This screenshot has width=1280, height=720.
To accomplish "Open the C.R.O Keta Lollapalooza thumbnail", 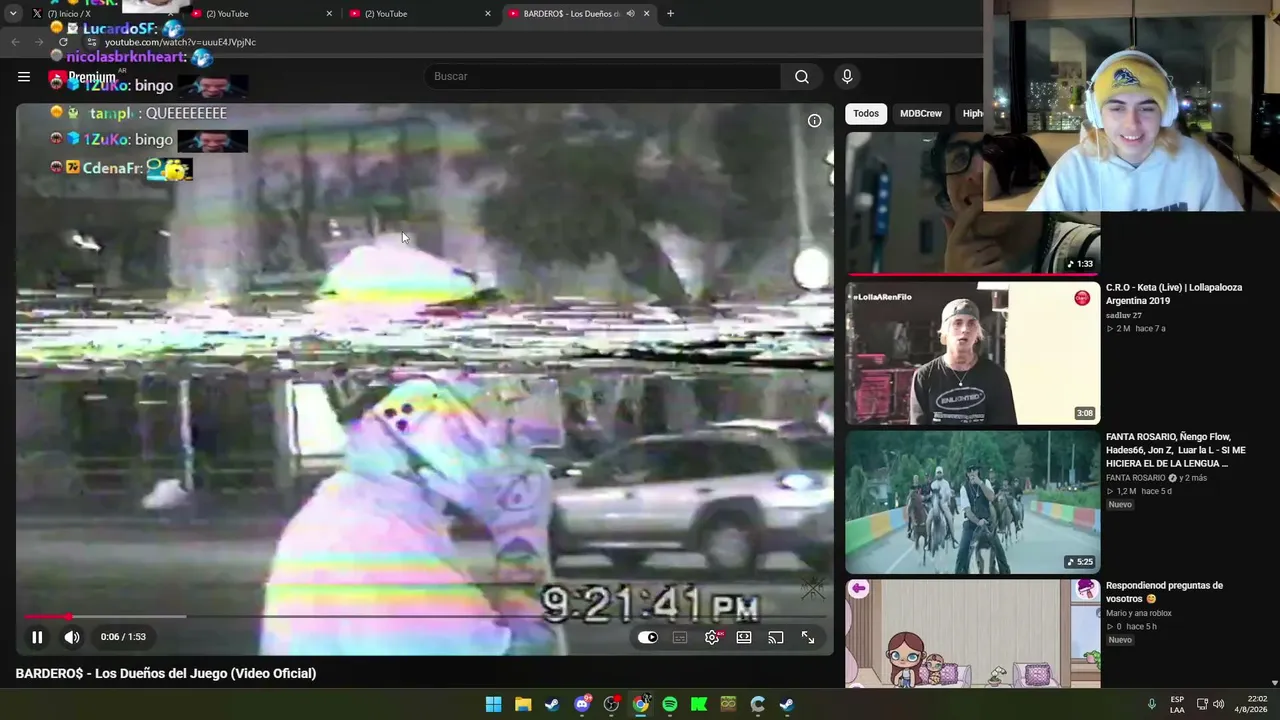I will click(973, 353).
